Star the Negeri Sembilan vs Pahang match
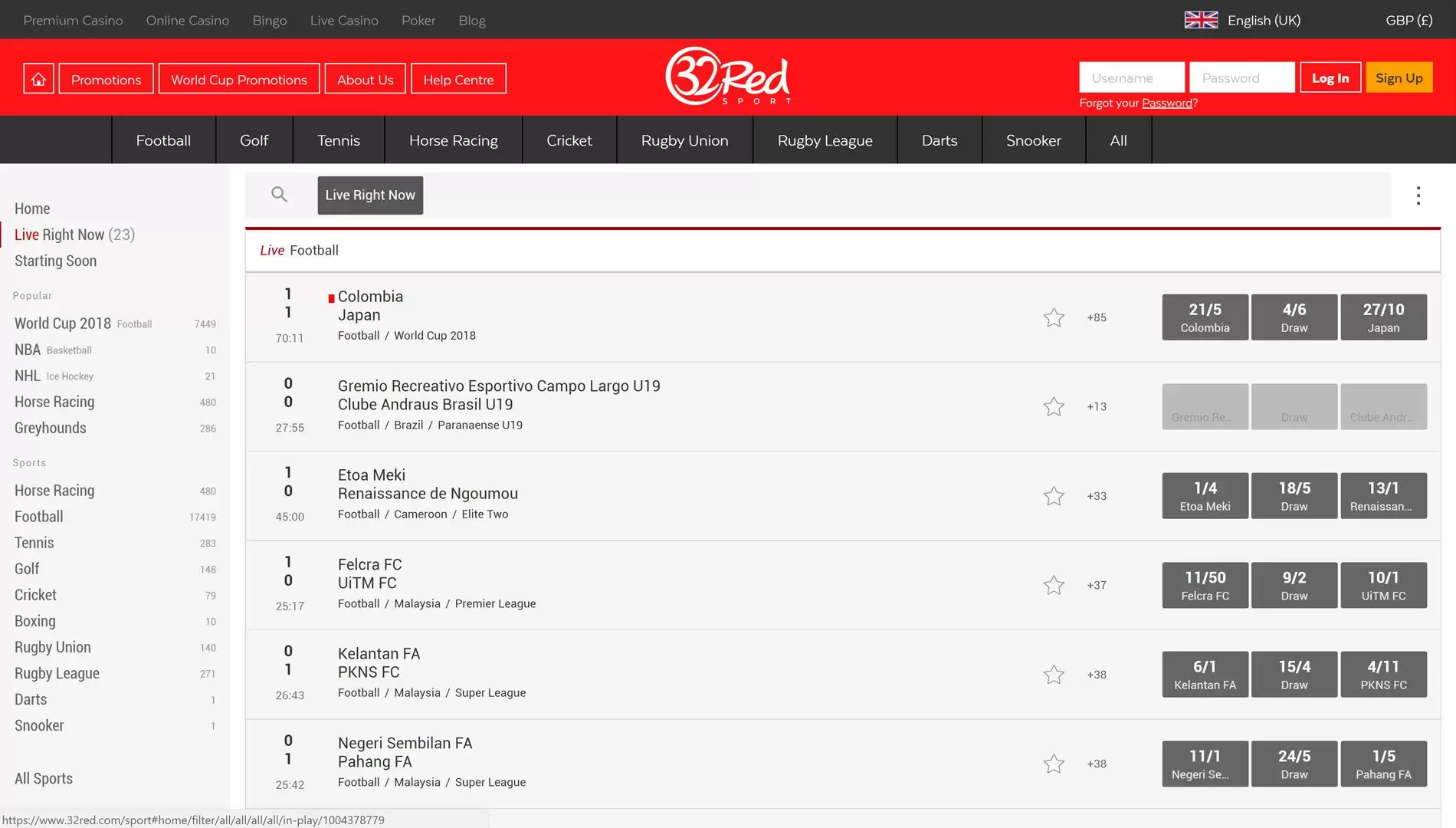Screen dimensions: 1456x828 click(1054, 764)
